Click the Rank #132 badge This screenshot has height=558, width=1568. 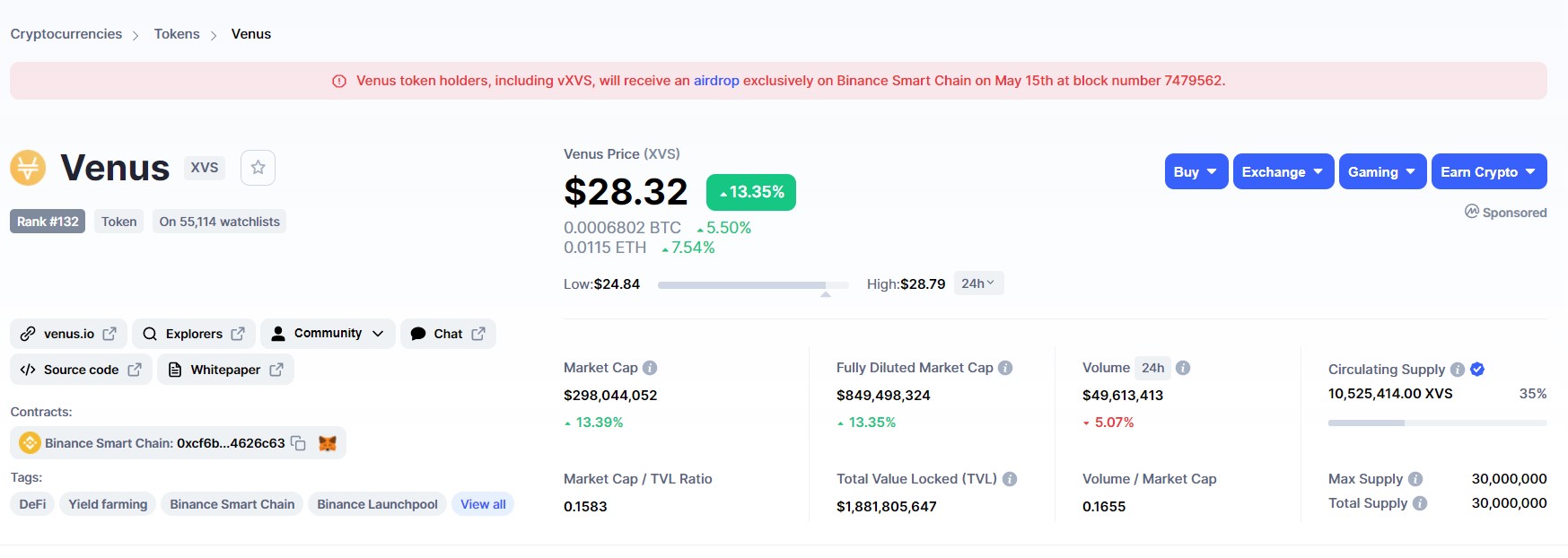tap(48, 222)
